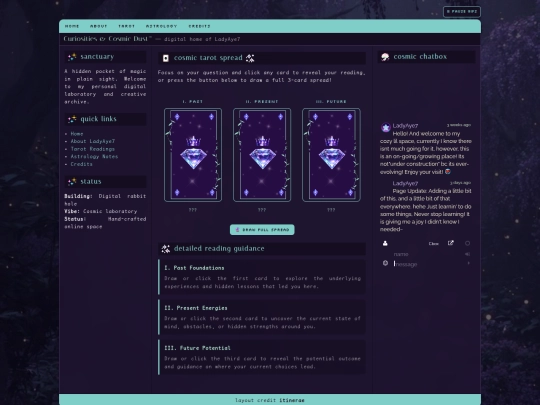This screenshot has width=540, height=405.
Task: Open chatbox in pop-out window icon
Action: click(x=450, y=243)
